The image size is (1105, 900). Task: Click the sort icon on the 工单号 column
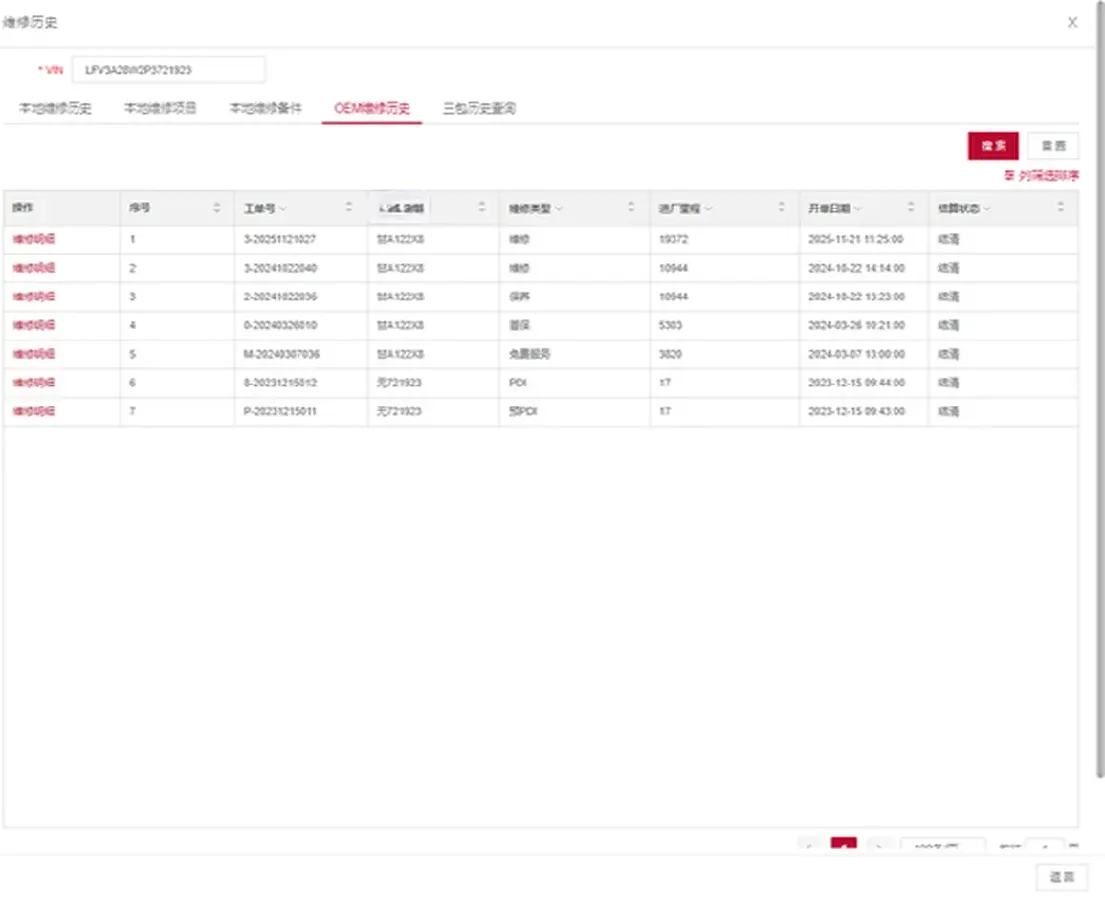347,209
